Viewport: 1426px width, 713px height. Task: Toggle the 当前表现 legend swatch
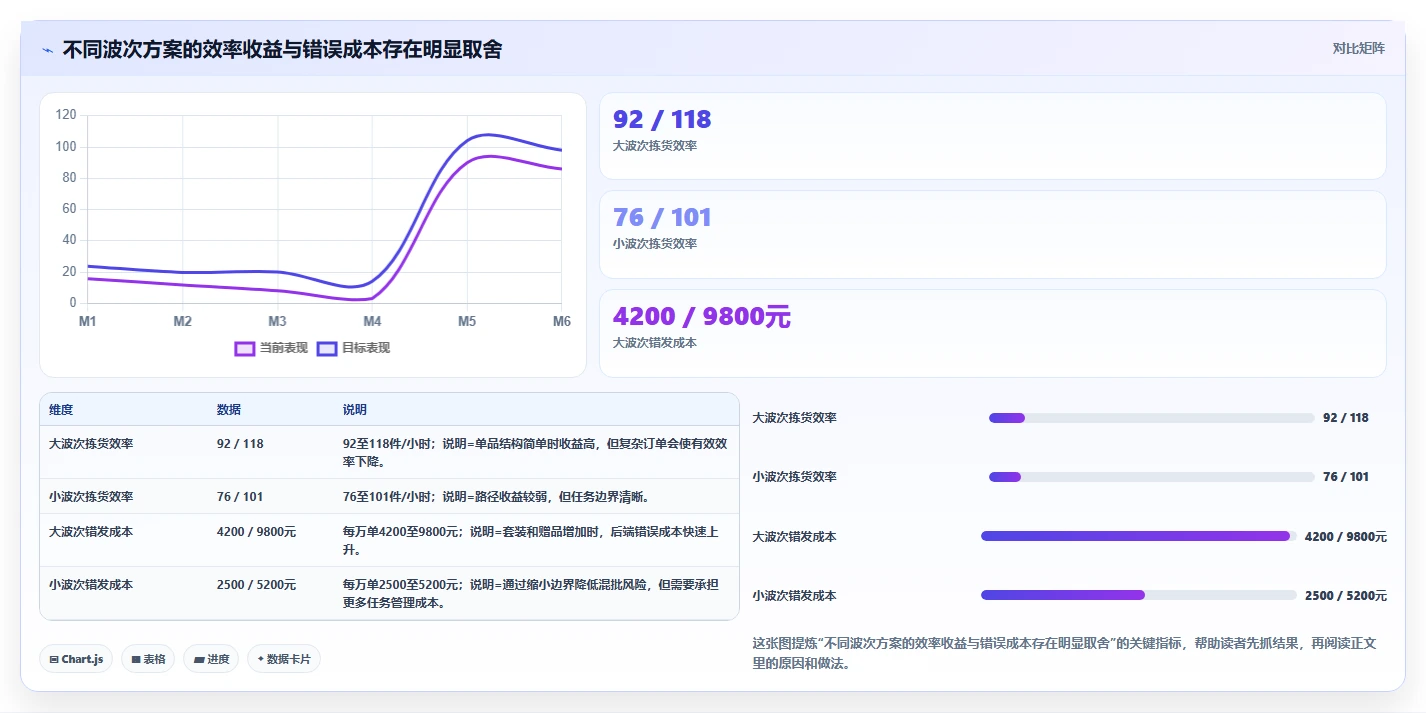[x=244, y=348]
